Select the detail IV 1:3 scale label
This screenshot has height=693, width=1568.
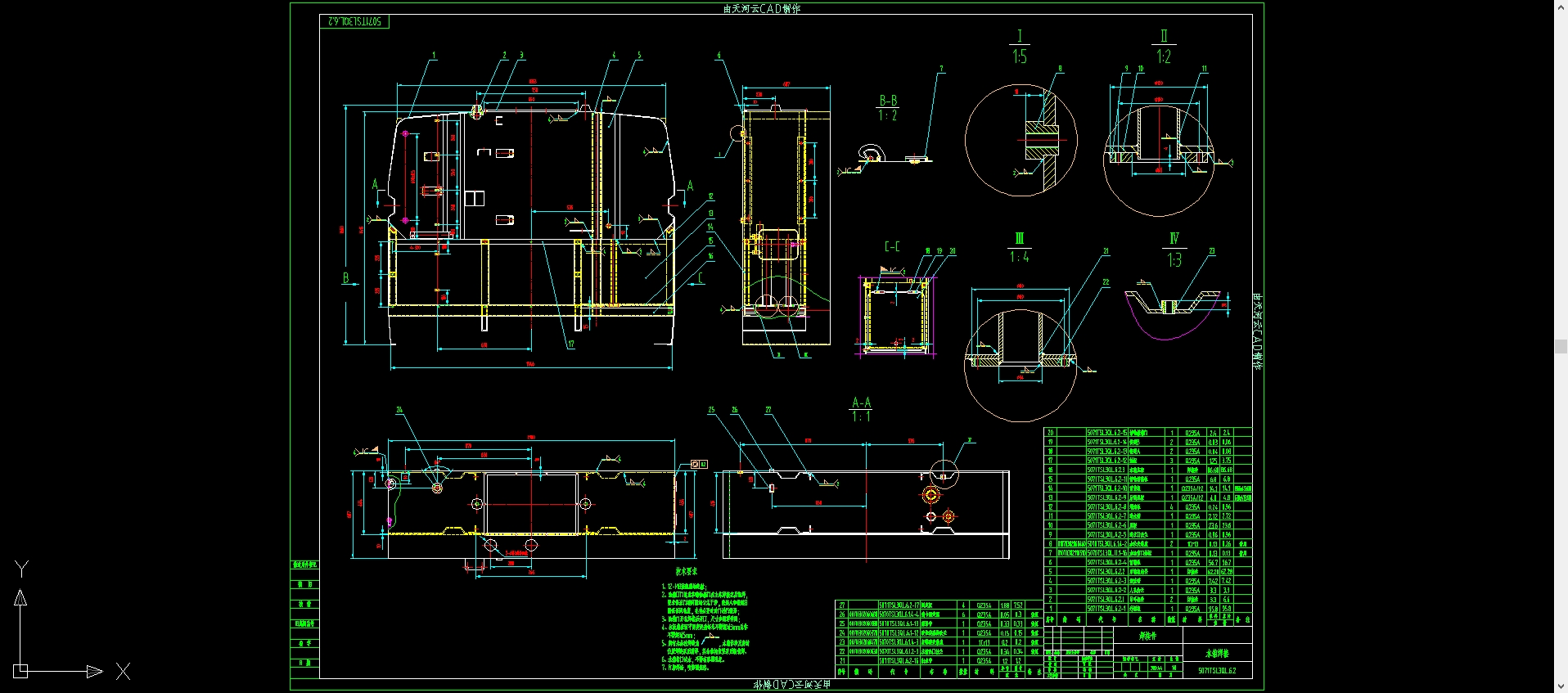coord(1174,250)
